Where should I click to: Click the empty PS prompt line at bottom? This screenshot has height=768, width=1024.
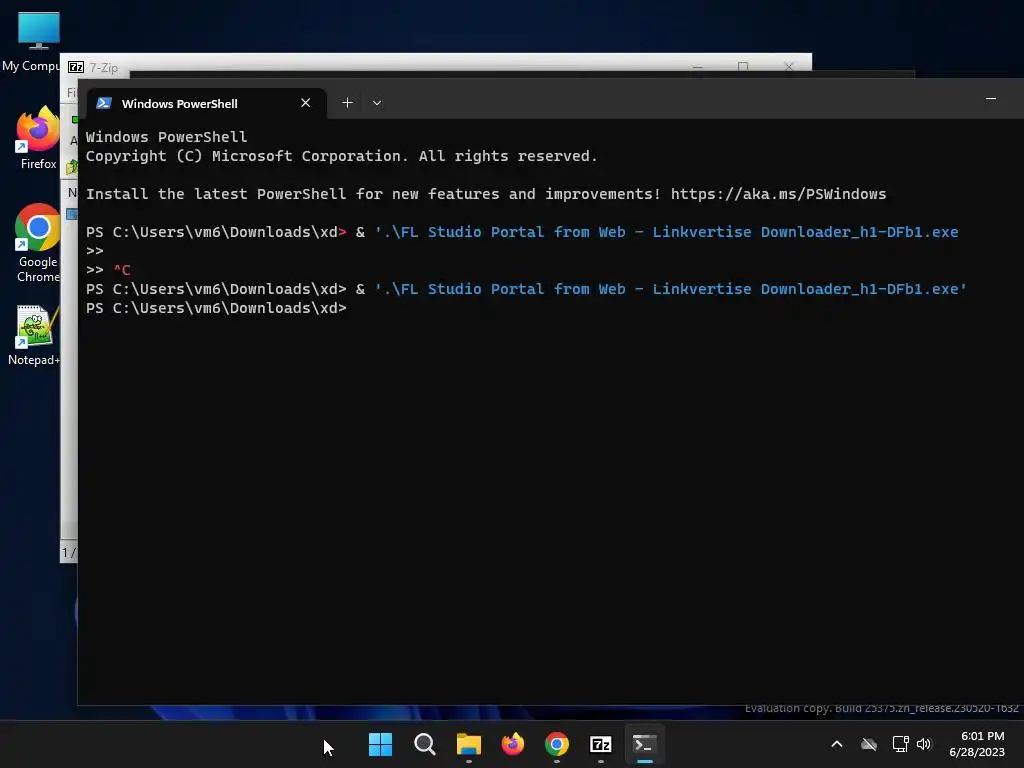click(216, 308)
